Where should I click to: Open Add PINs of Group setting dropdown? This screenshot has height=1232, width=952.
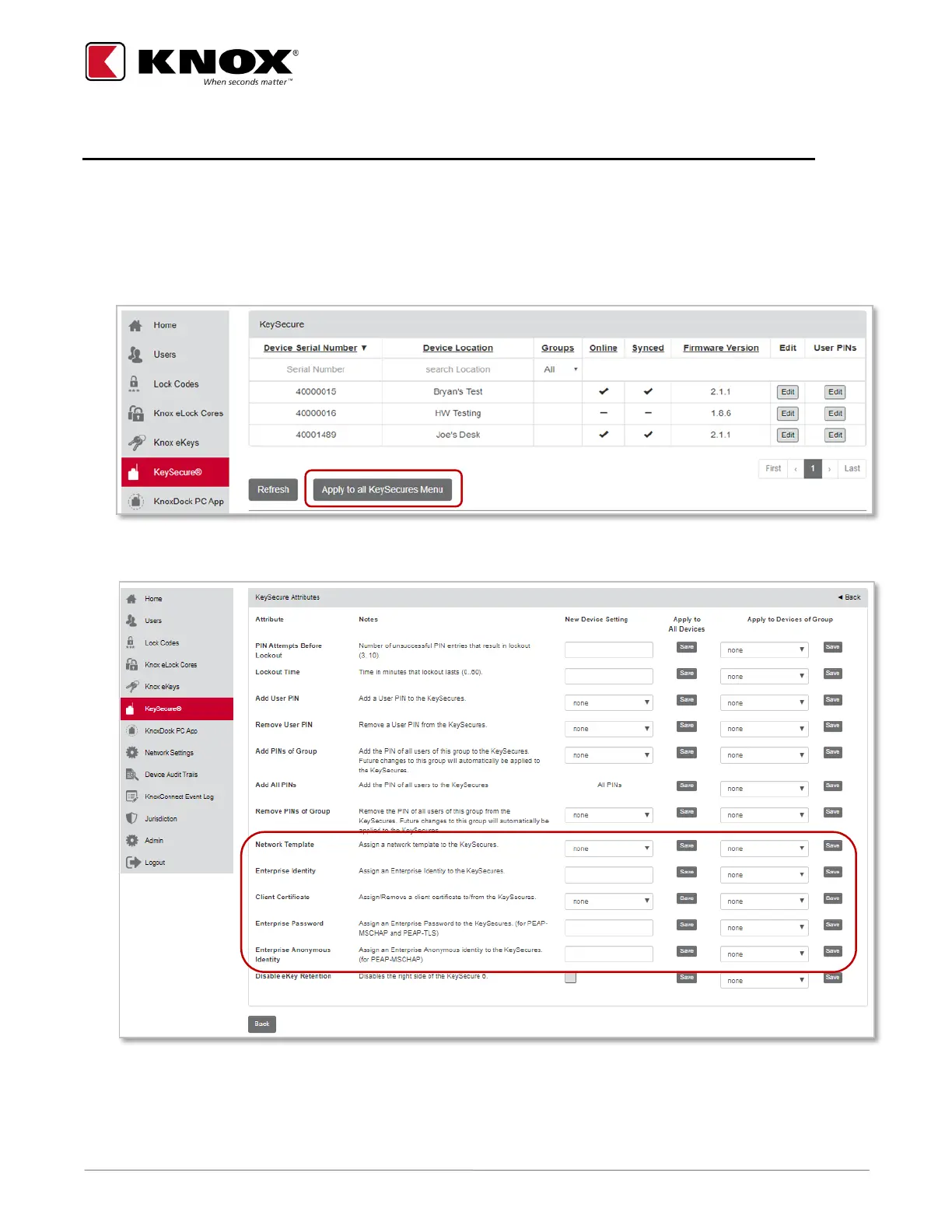pos(609,755)
